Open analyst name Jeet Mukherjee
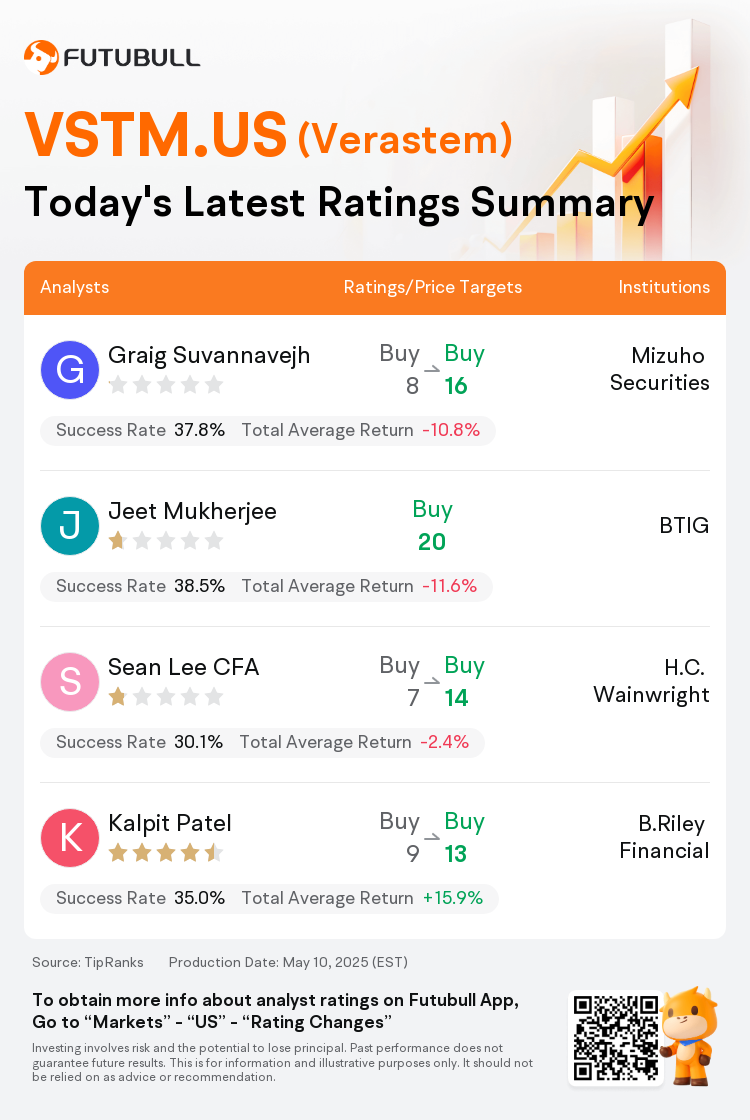The height and width of the screenshot is (1120, 750). point(192,511)
